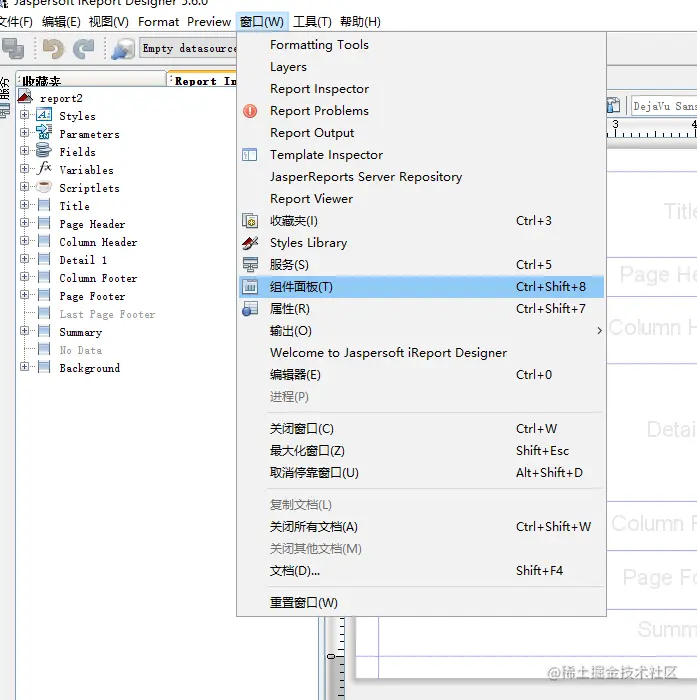
Task: Click the icon left of the DejaVu Sans font box
Action: (614, 105)
